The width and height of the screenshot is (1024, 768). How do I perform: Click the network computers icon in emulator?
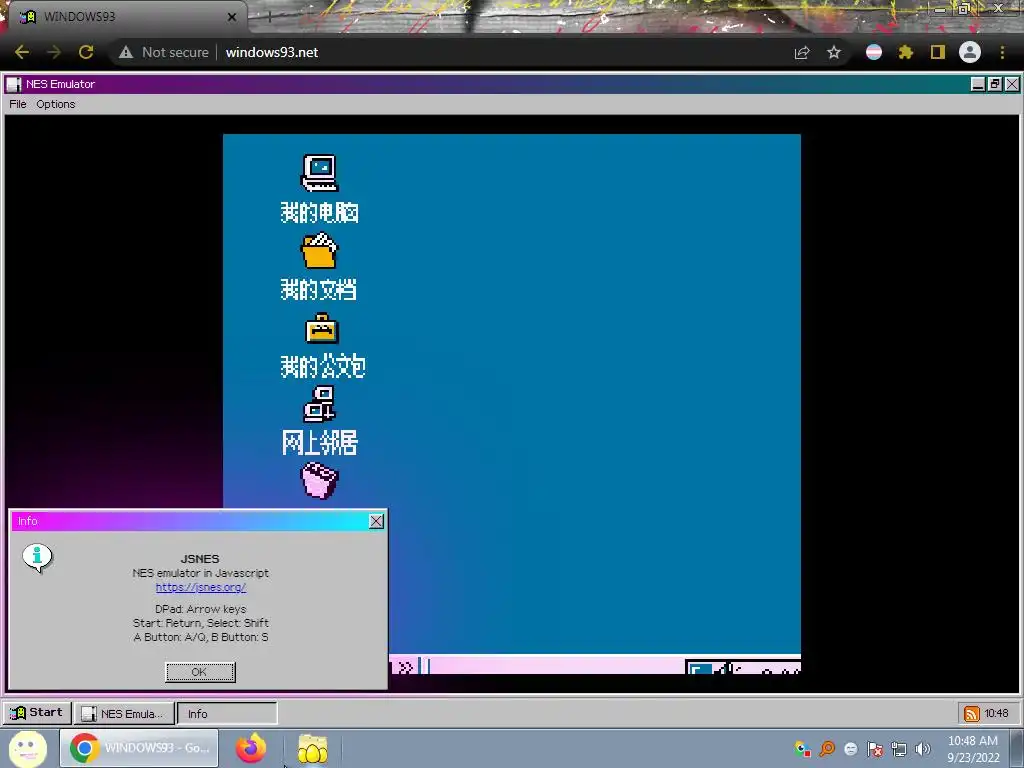pyautogui.click(x=319, y=404)
